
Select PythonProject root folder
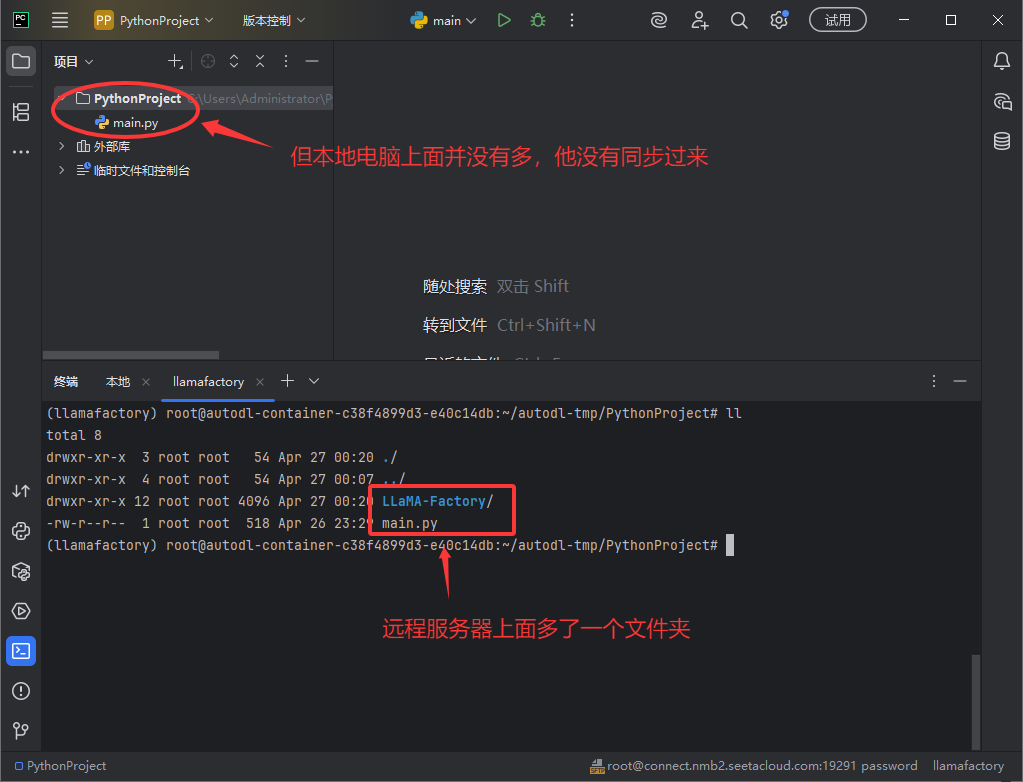point(193,98)
